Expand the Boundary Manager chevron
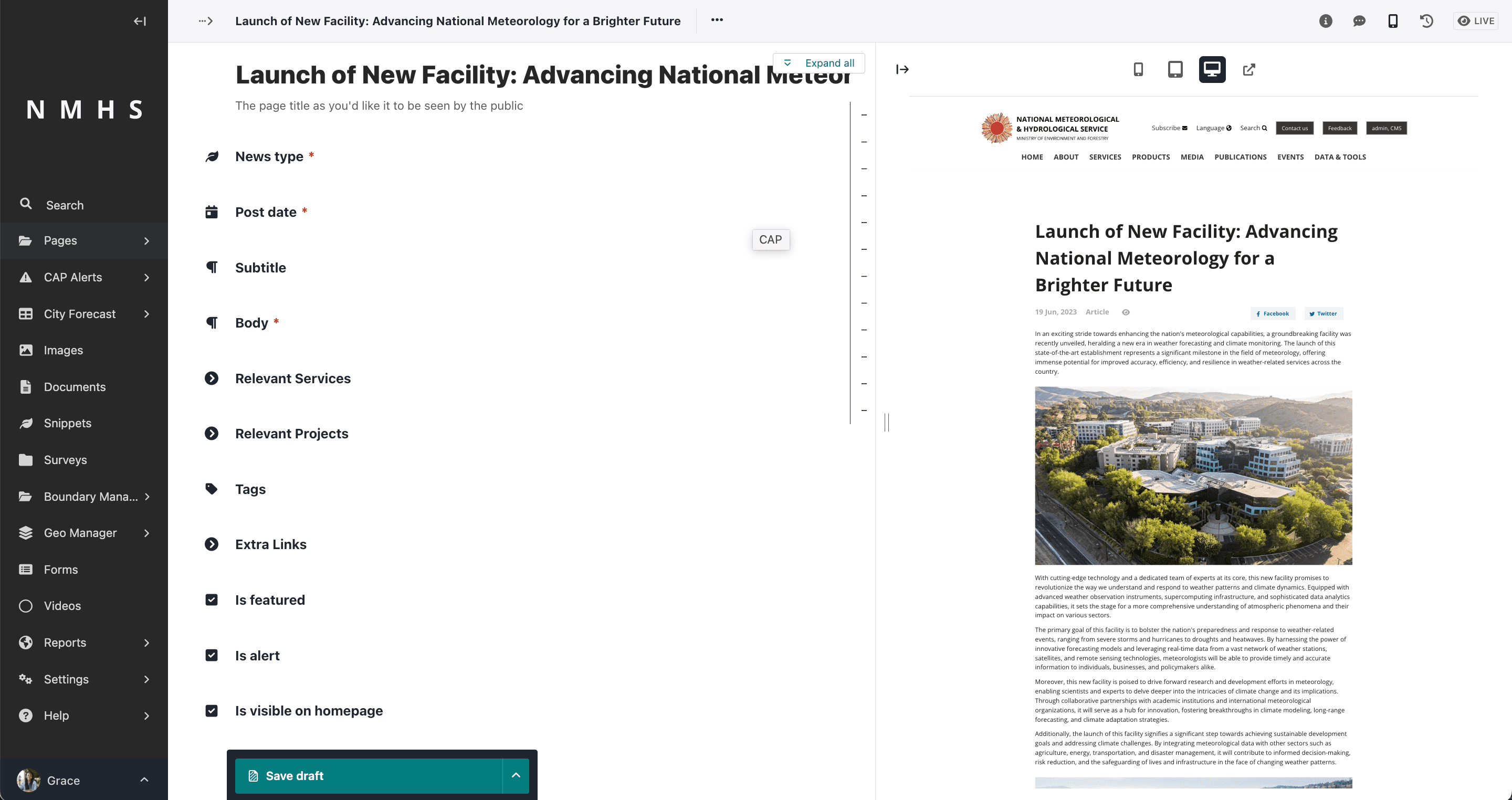The width and height of the screenshot is (1512, 800). tap(147, 497)
